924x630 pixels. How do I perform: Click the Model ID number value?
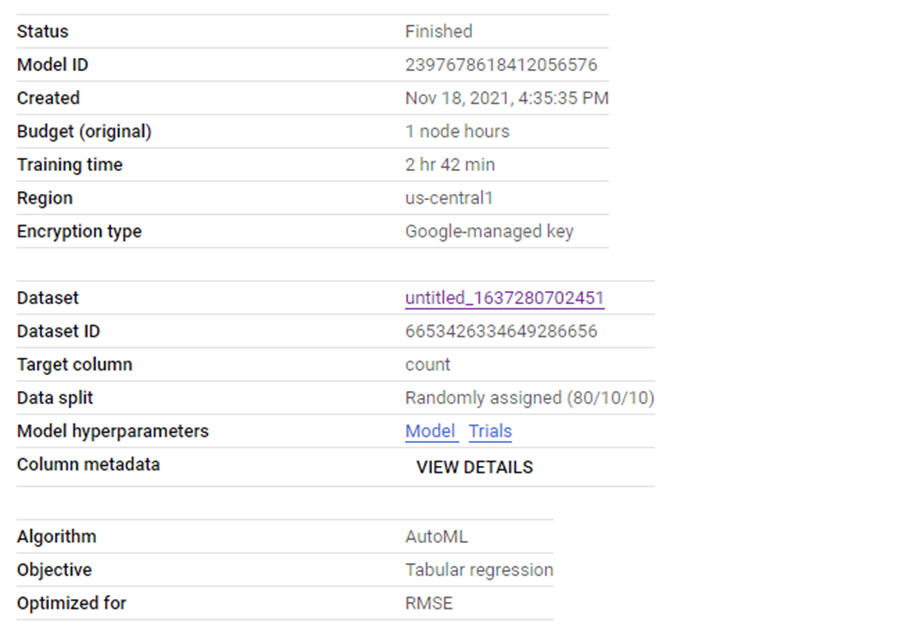501,65
